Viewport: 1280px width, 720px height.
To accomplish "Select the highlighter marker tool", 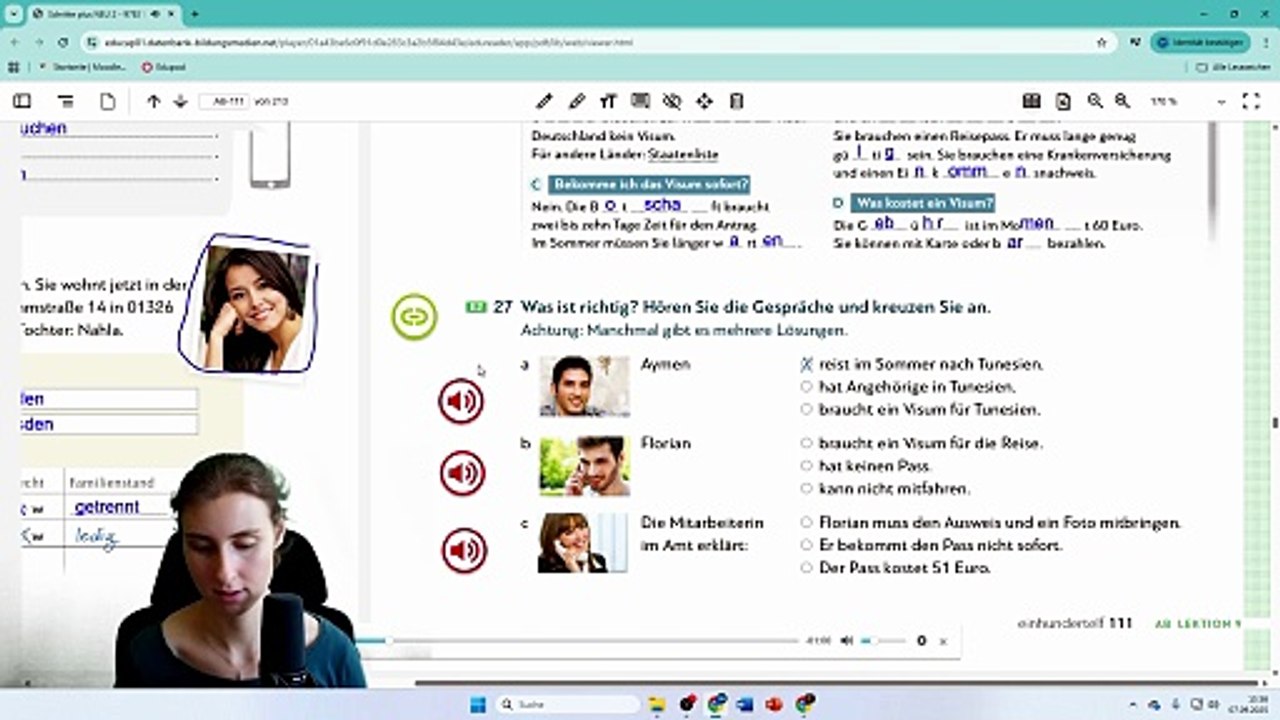I will 576,101.
